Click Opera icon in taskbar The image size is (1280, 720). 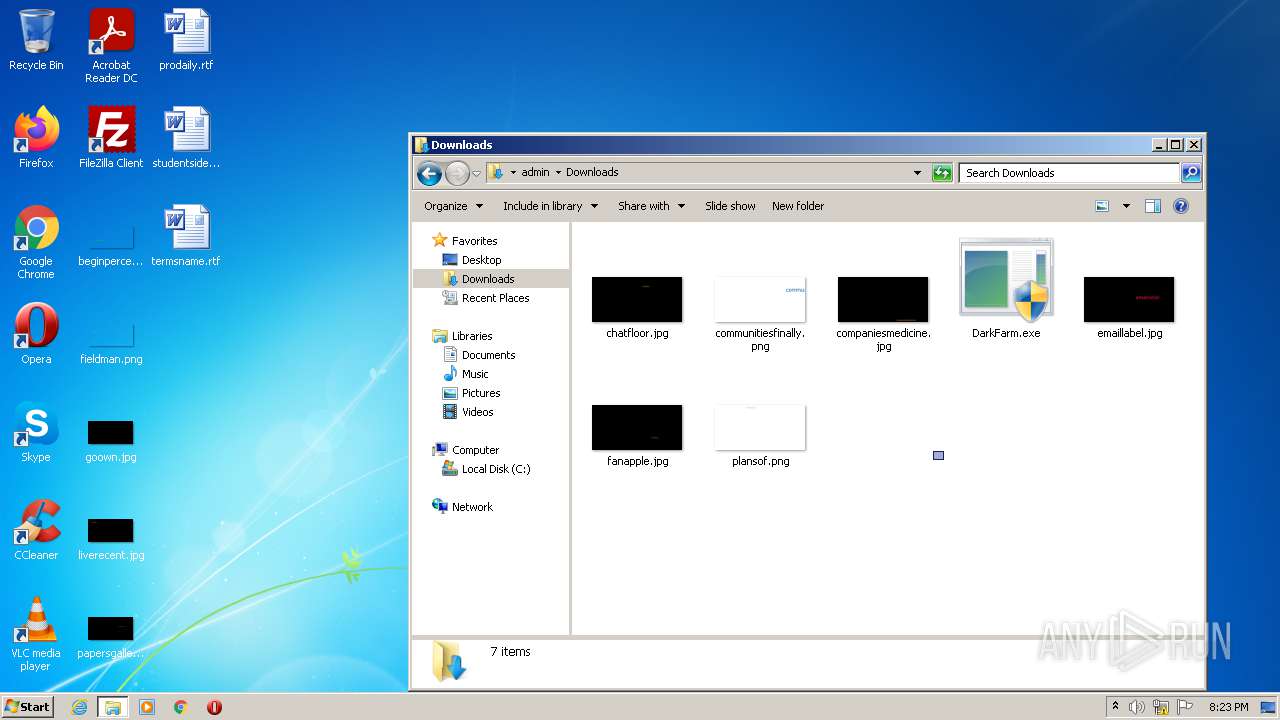[214, 707]
